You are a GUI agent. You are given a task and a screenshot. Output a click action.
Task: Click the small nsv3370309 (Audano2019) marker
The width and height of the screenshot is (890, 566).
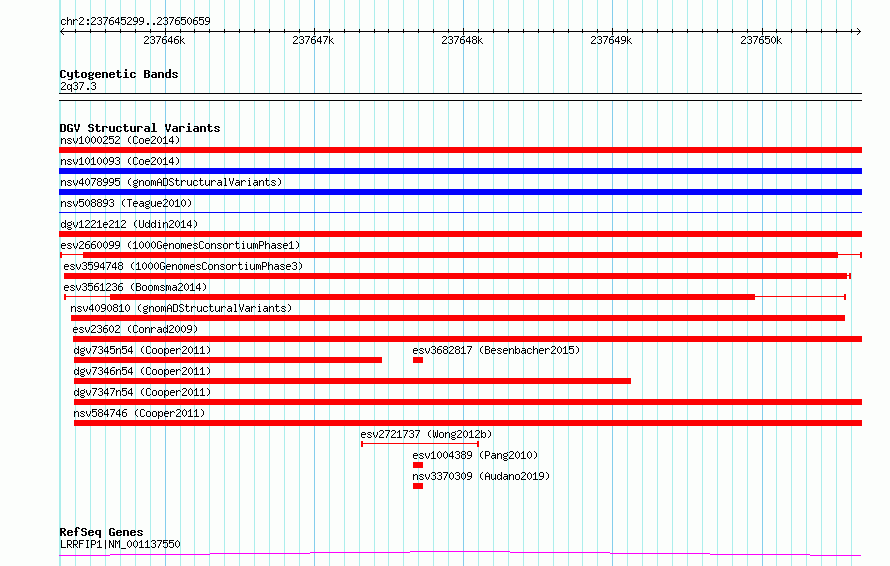coord(418,486)
